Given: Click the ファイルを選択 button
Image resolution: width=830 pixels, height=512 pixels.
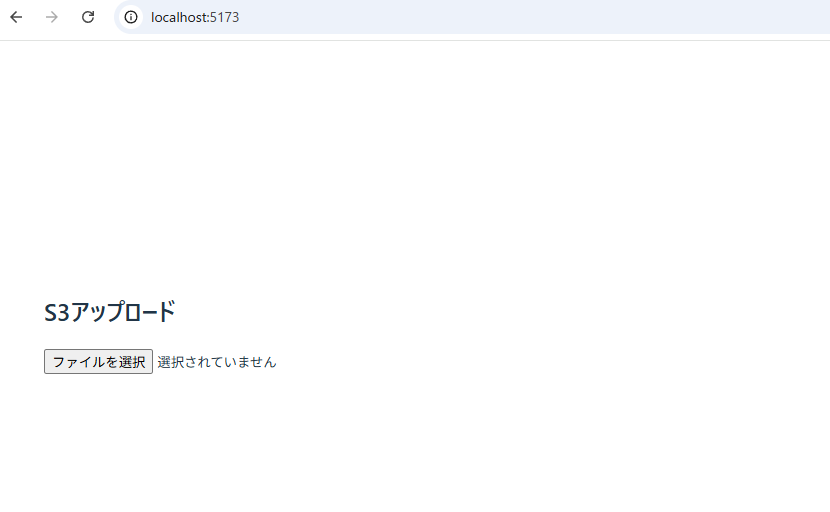Looking at the screenshot, I should pyautogui.click(x=98, y=362).
